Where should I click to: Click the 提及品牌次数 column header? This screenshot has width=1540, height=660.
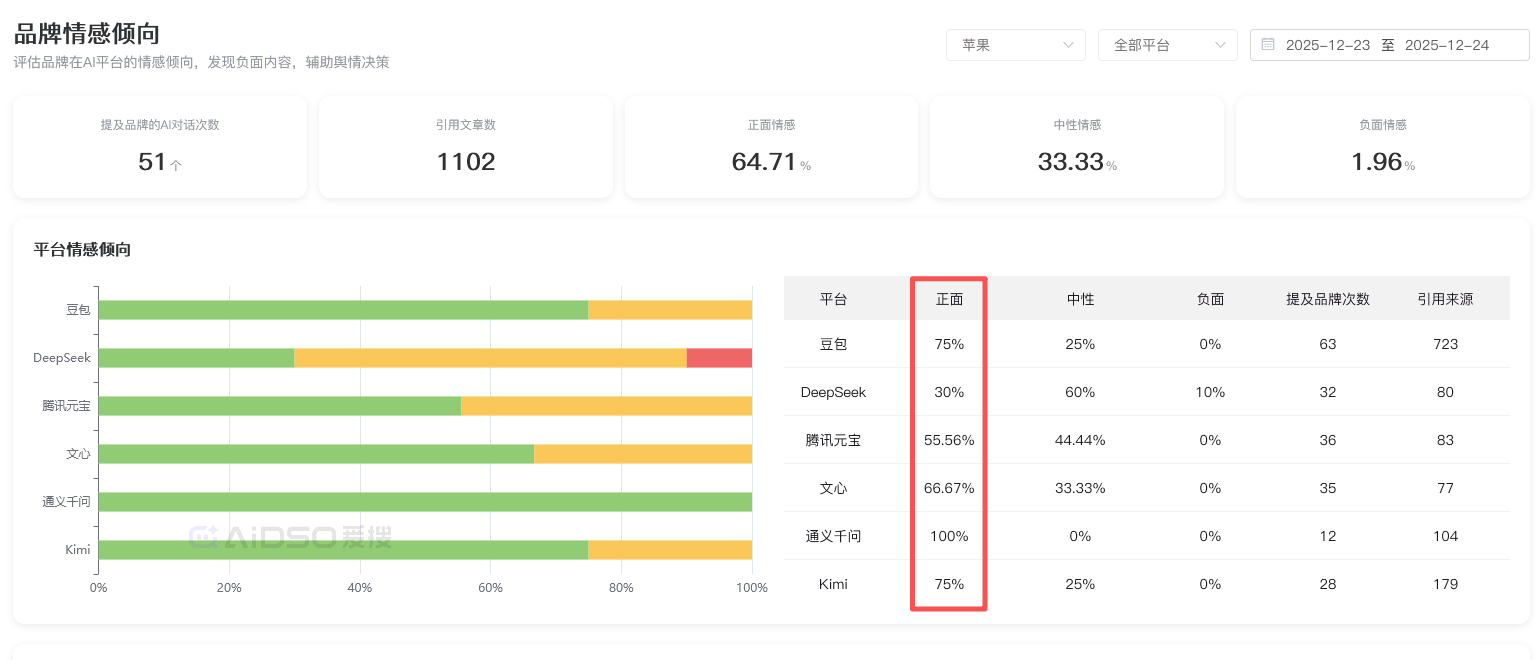pyautogui.click(x=1327, y=299)
